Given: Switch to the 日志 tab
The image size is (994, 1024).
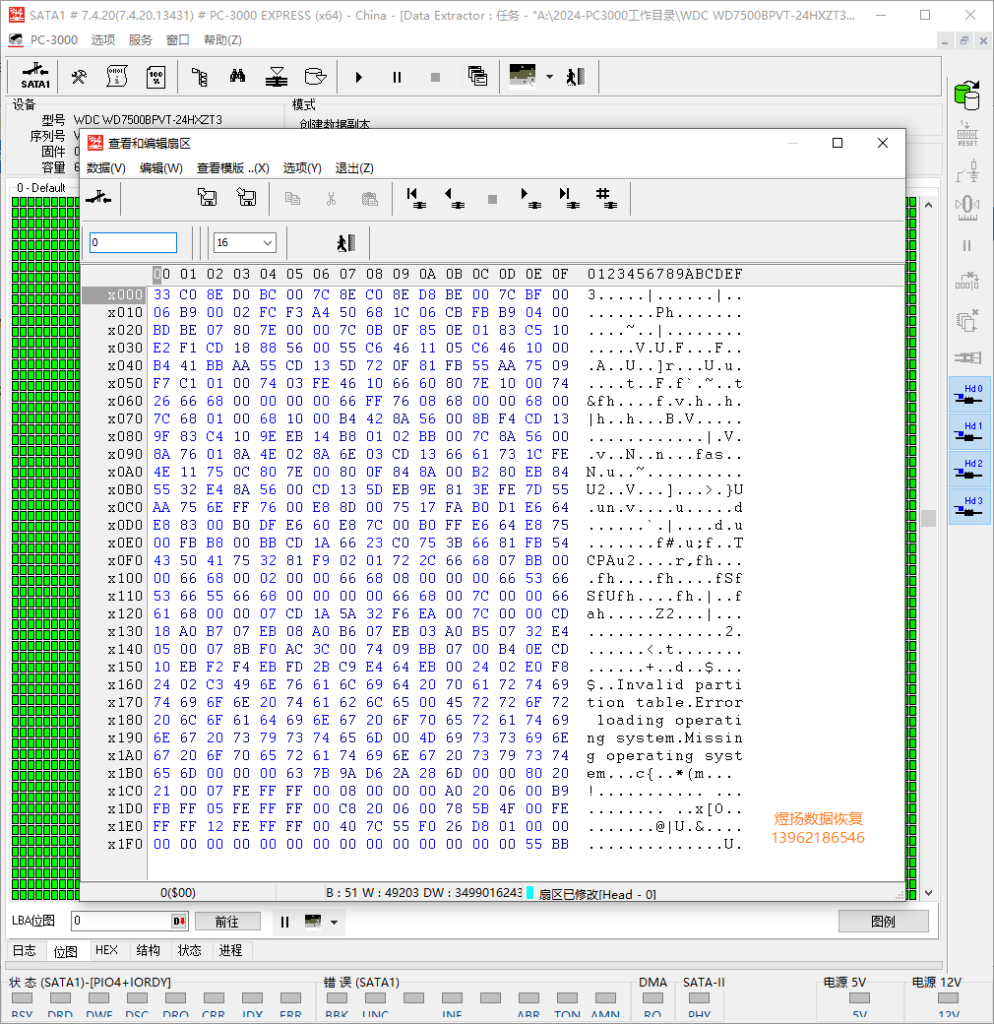Looking at the screenshot, I should [25, 950].
